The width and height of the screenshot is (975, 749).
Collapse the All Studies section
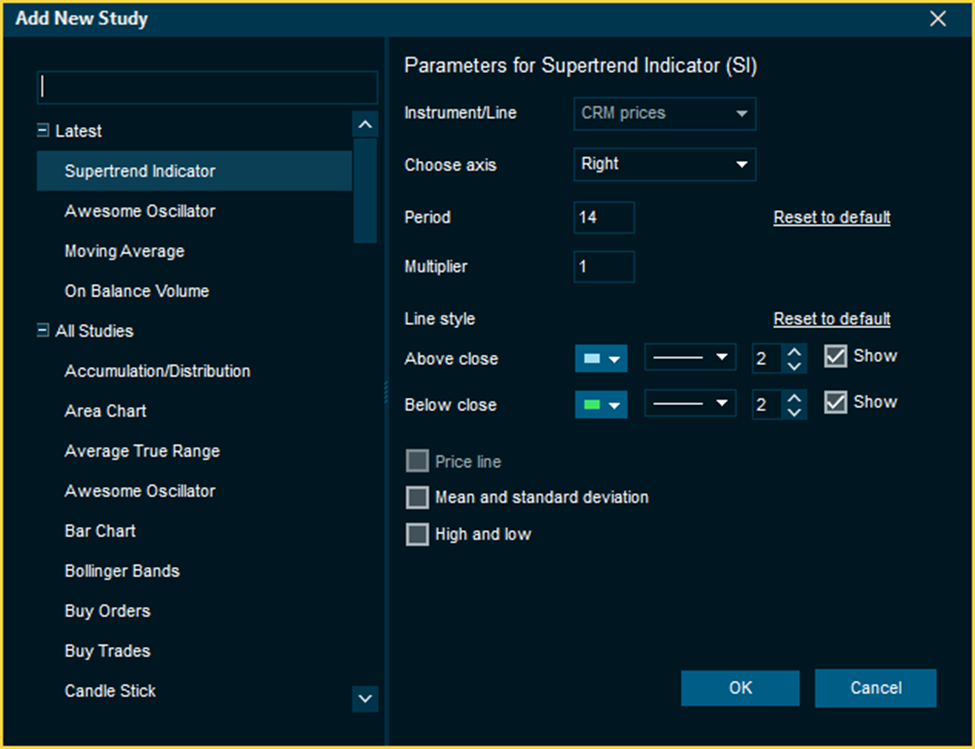pyautogui.click(x=43, y=331)
